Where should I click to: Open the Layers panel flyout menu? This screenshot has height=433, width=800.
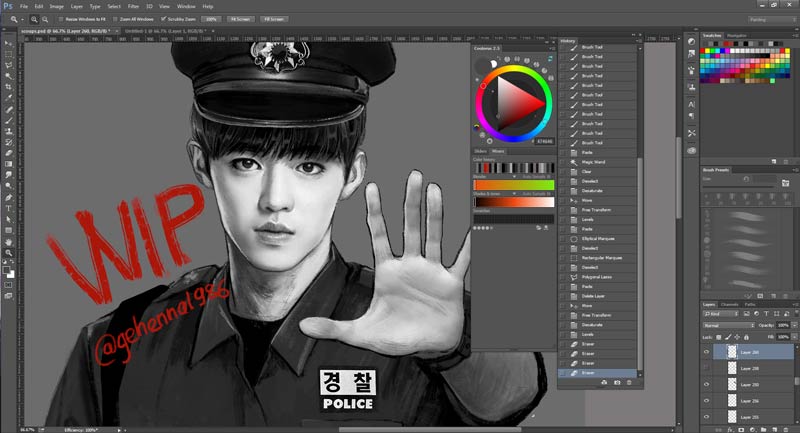(x=796, y=304)
